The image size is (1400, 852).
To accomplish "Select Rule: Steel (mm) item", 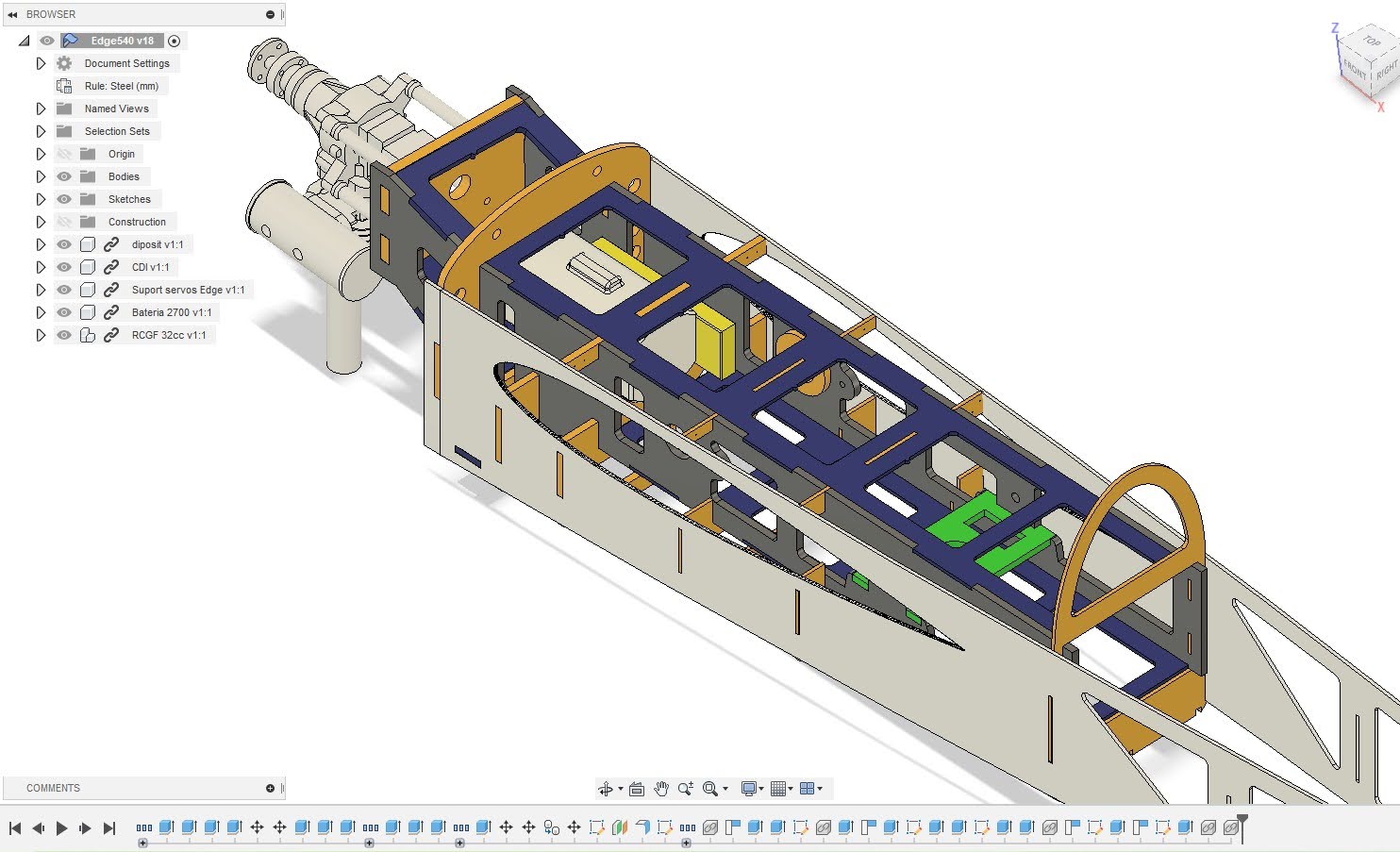I will (x=121, y=86).
